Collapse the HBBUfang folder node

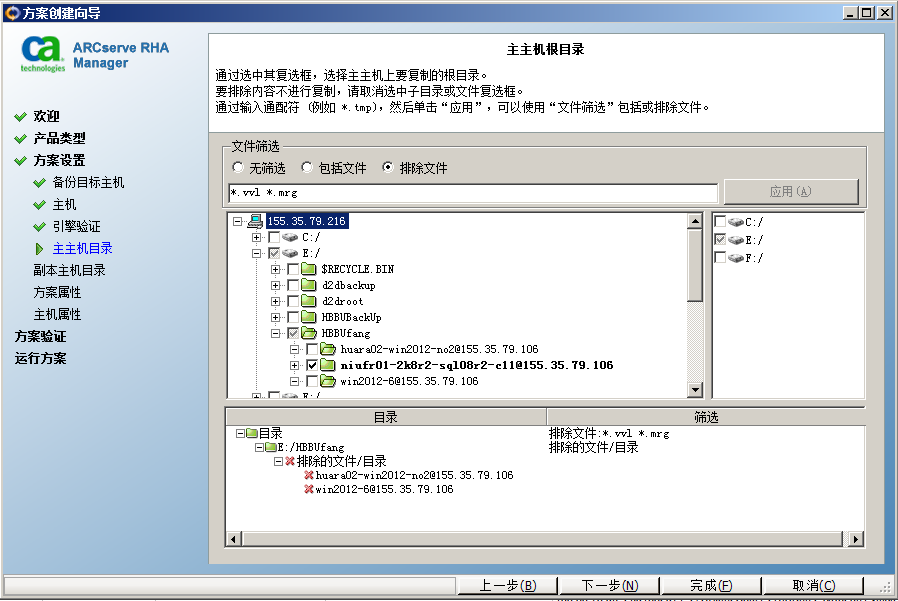click(x=275, y=333)
